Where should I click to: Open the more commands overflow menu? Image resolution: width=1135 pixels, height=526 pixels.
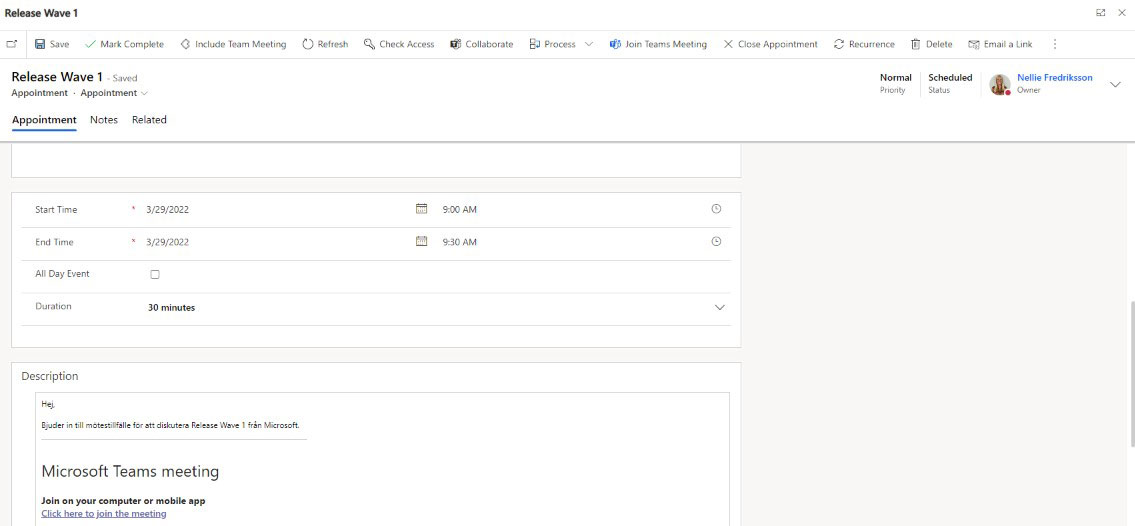point(1054,44)
